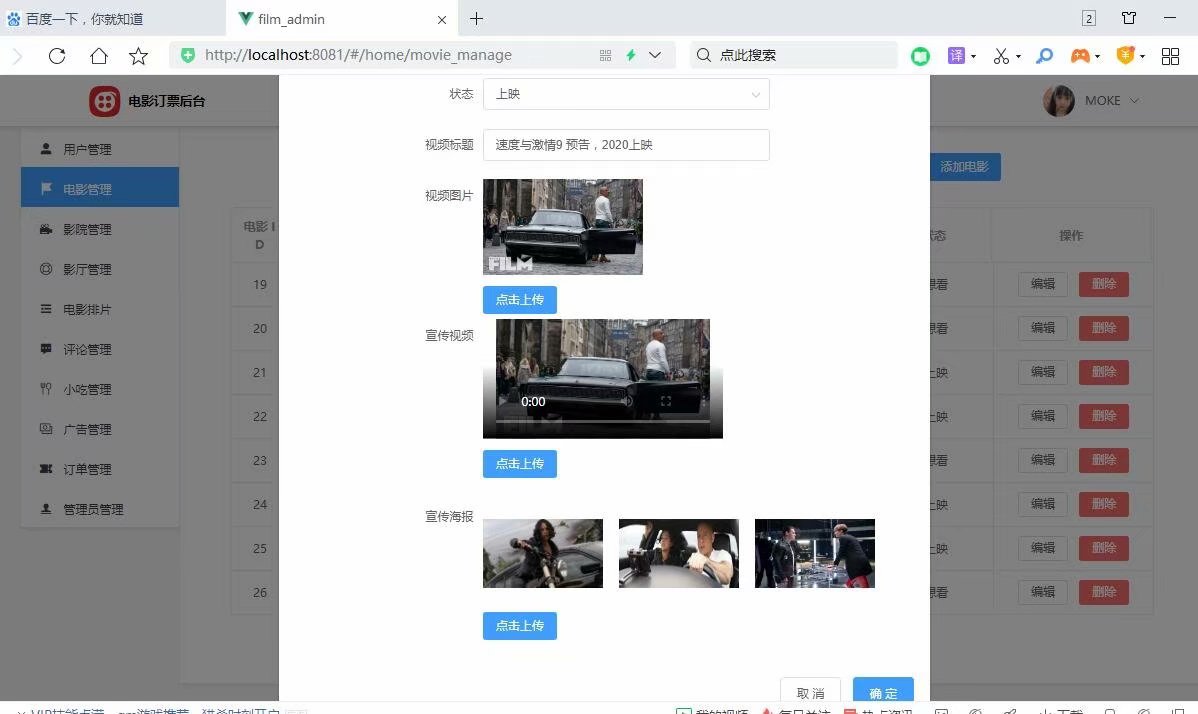Viewport: 1198px width, 714px height.
Task: Click the green lightning speed-mode icon
Action: click(631, 55)
